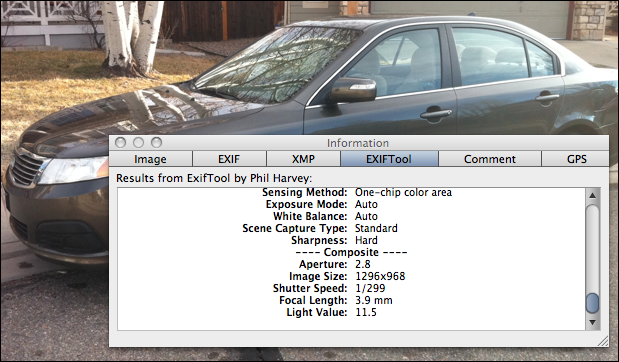The height and width of the screenshot is (362, 619).
Task: Select the image size '1296x968'
Action: 380,276
